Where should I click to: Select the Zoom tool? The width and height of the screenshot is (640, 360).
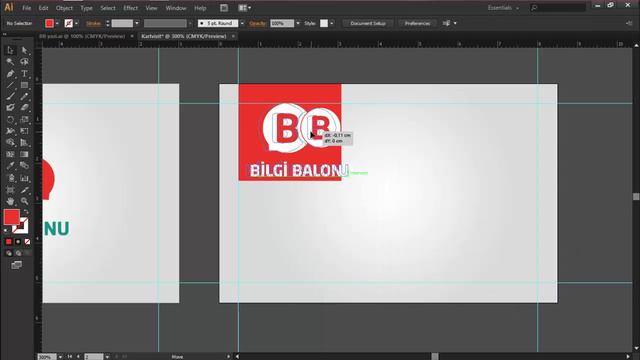pyautogui.click(x=24, y=201)
